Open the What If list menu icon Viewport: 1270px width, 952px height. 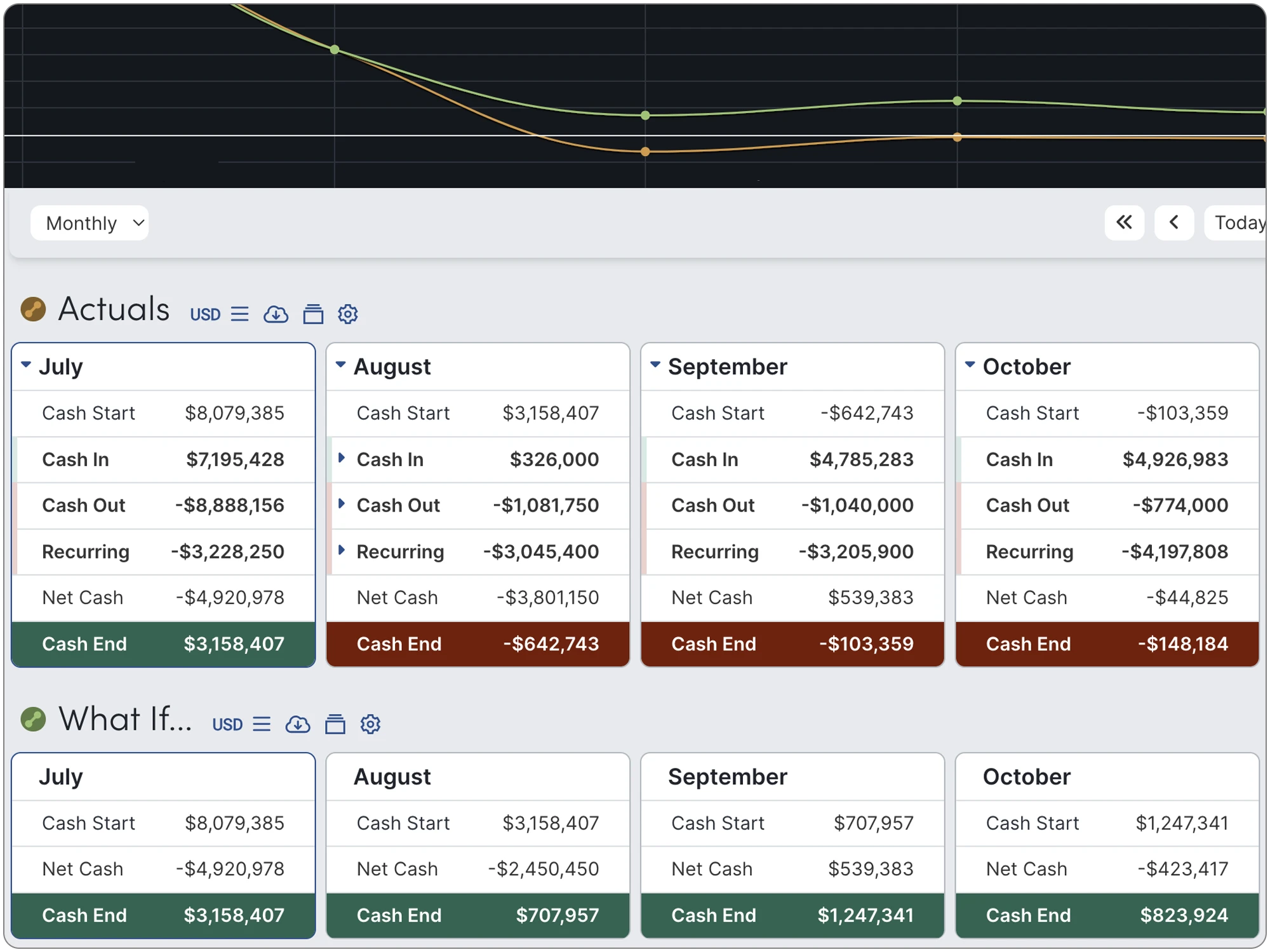(262, 724)
